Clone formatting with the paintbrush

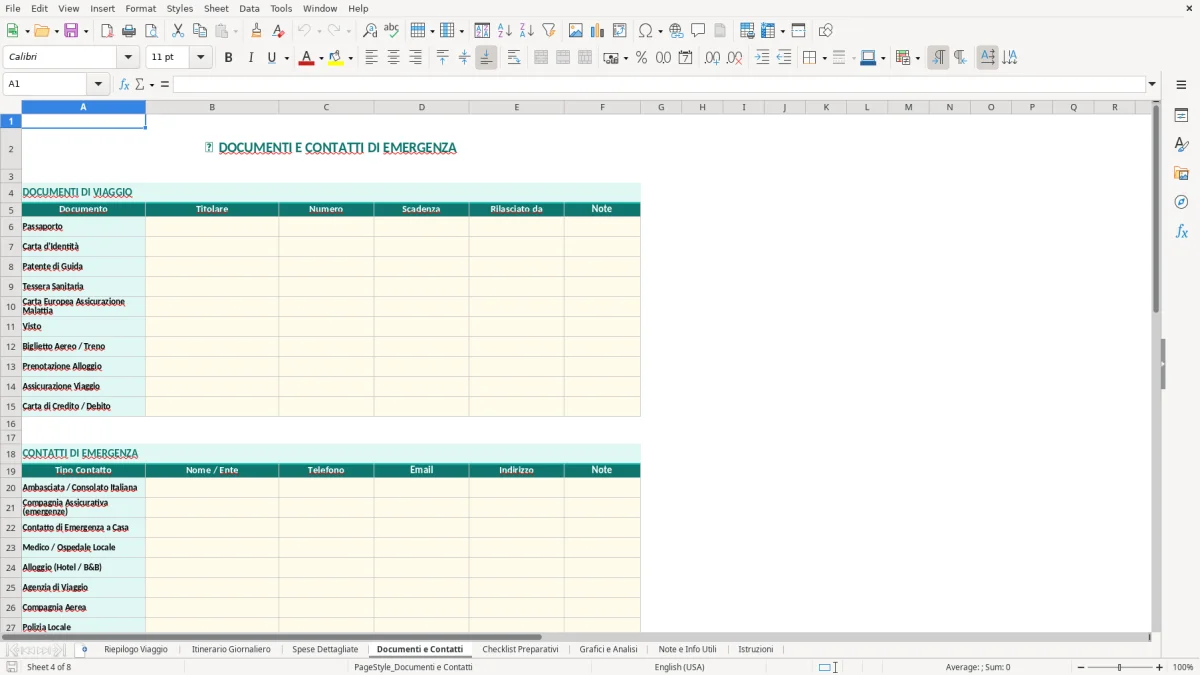(x=256, y=31)
